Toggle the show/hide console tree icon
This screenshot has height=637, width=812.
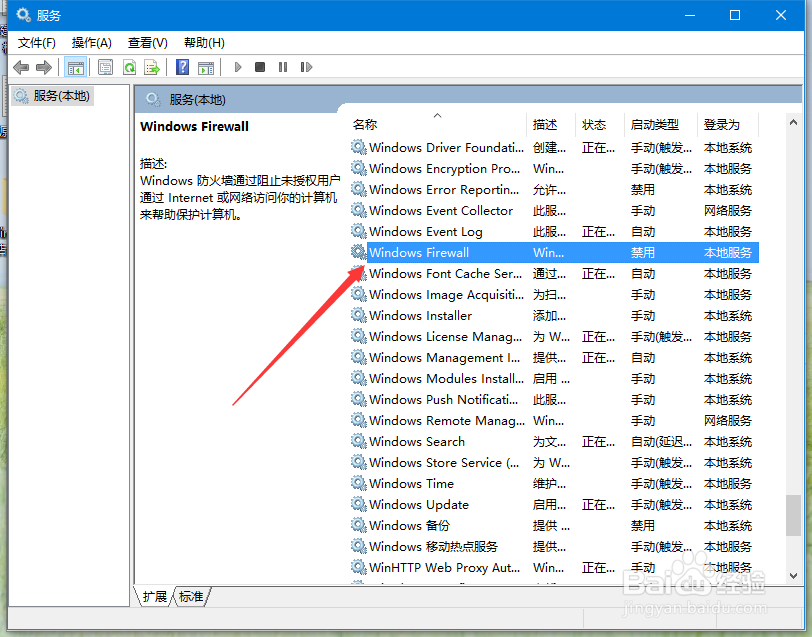pyautogui.click(x=76, y=67)
